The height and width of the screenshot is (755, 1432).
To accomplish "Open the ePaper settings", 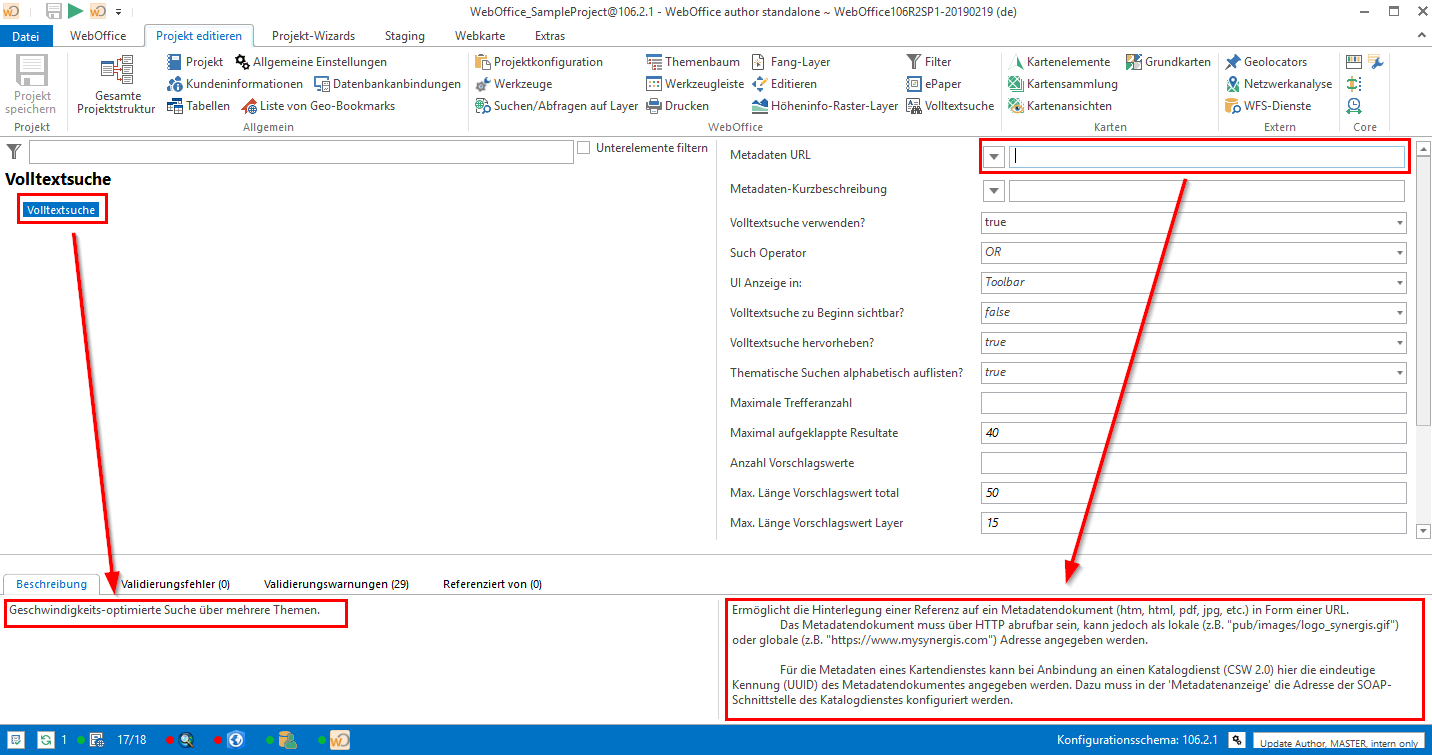I will tap(914, 83).
